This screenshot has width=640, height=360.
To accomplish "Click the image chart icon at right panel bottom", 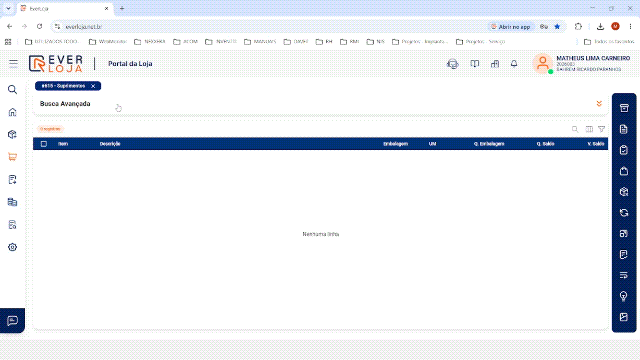I will click(x=624, y=317).
